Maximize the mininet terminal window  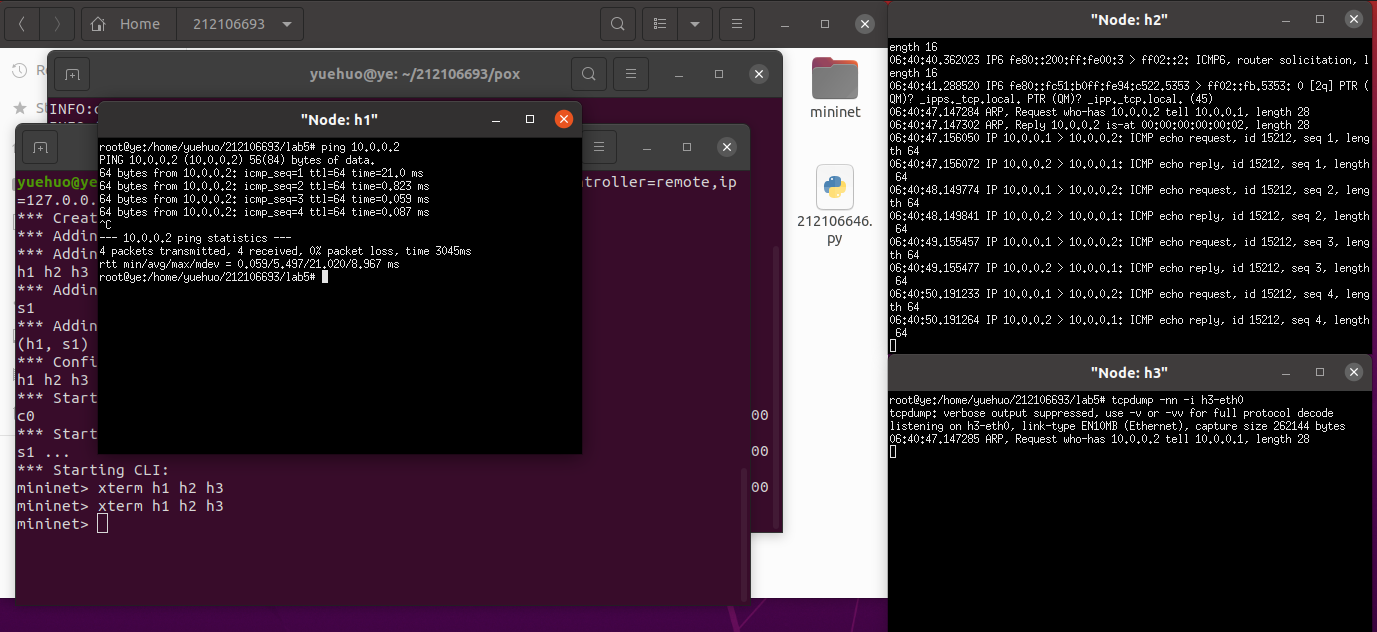[687, 147]
